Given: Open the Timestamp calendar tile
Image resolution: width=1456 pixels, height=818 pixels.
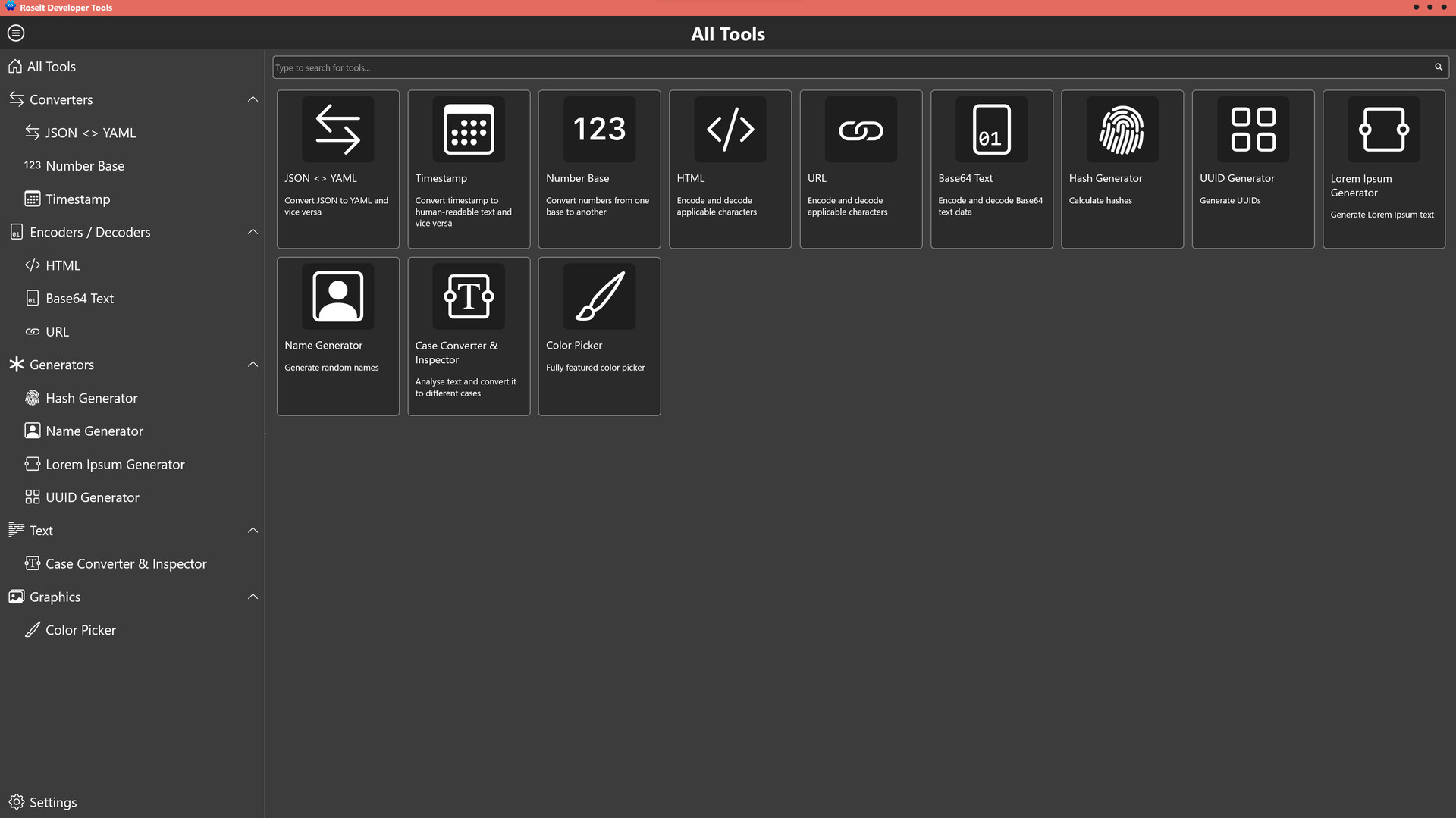Looking at the screenshot, I should (468, 130).
